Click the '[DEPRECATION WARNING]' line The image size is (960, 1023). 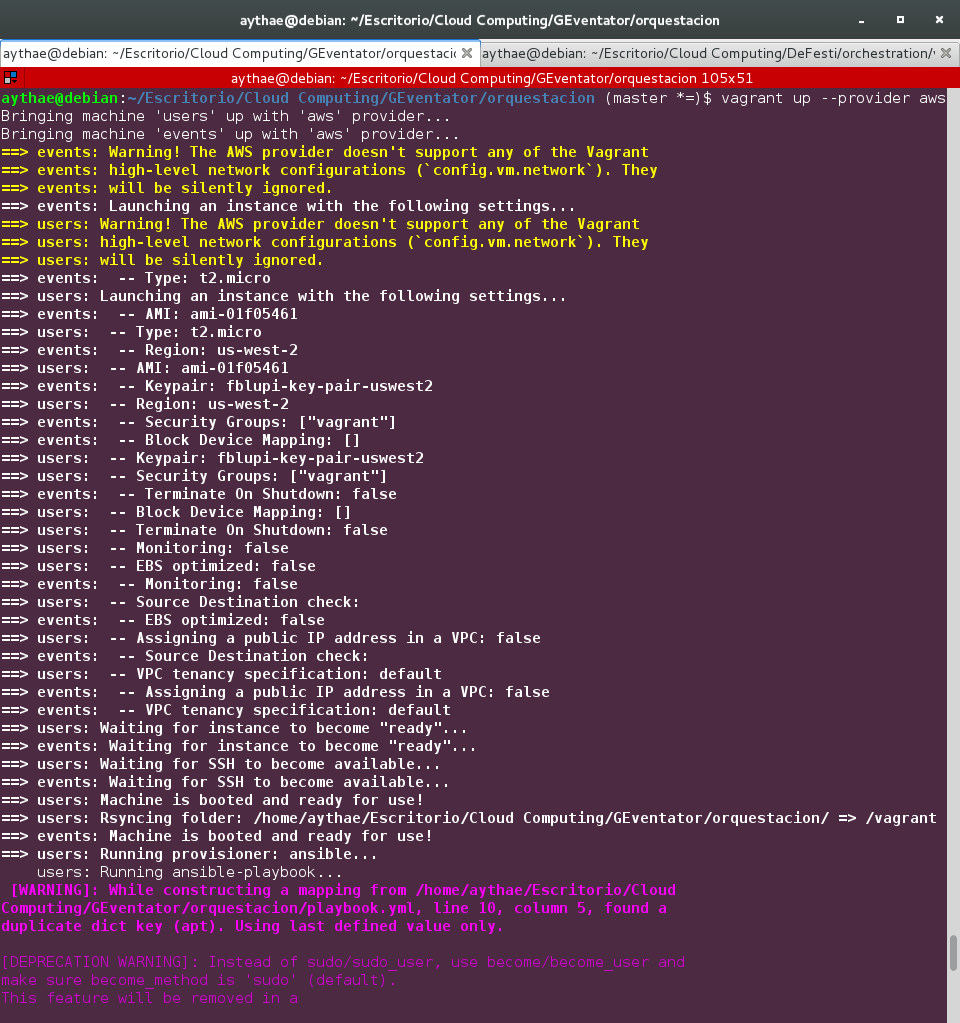(343, 962)
